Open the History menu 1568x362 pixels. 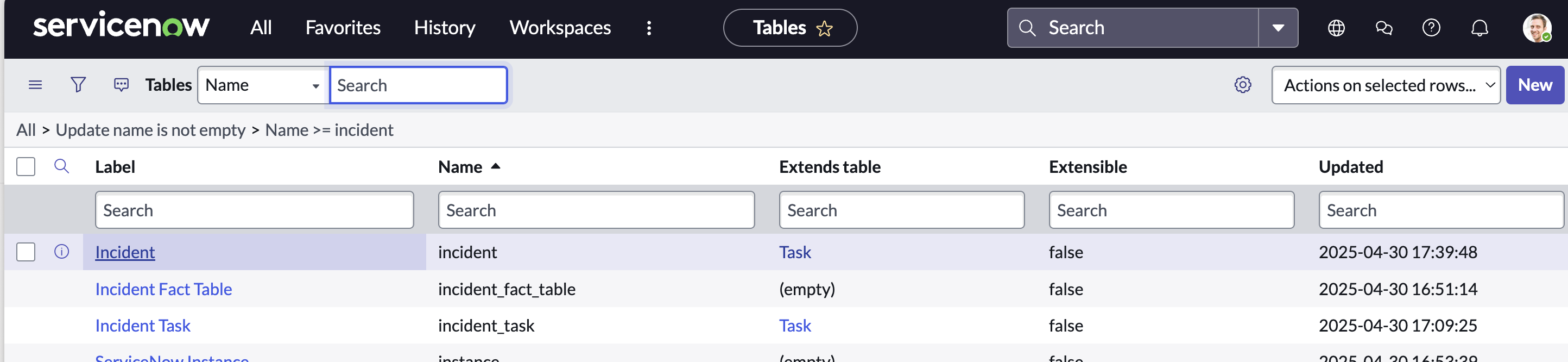[444, 28]
